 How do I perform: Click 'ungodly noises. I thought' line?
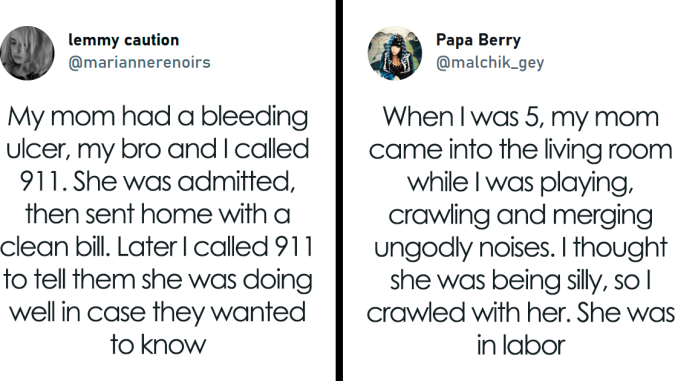(521, 248)
